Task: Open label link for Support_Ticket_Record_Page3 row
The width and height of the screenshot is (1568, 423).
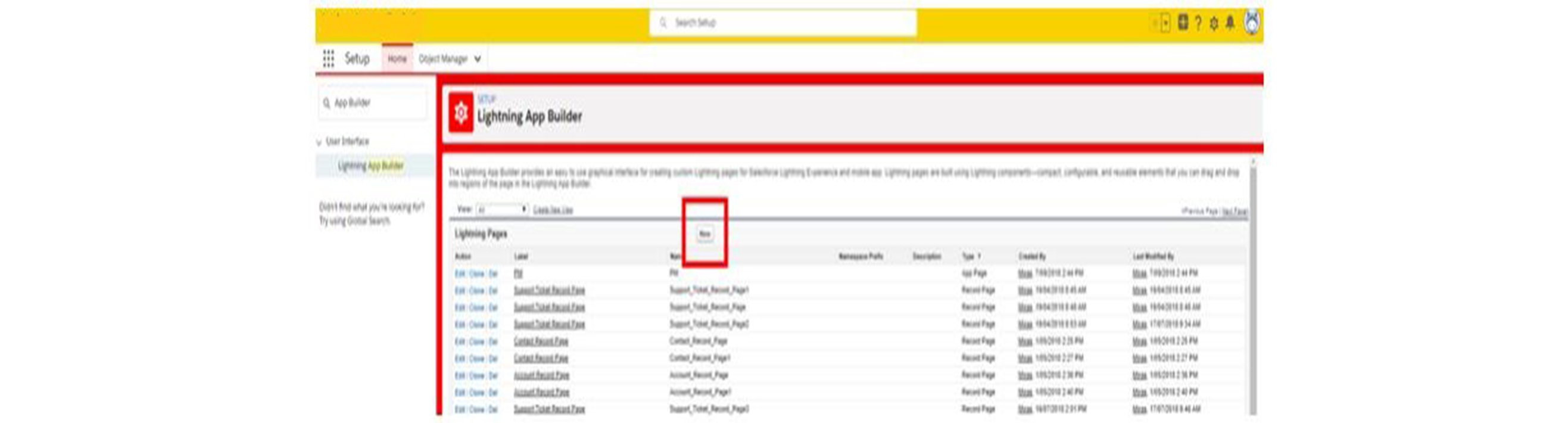Action: [549, 410]
